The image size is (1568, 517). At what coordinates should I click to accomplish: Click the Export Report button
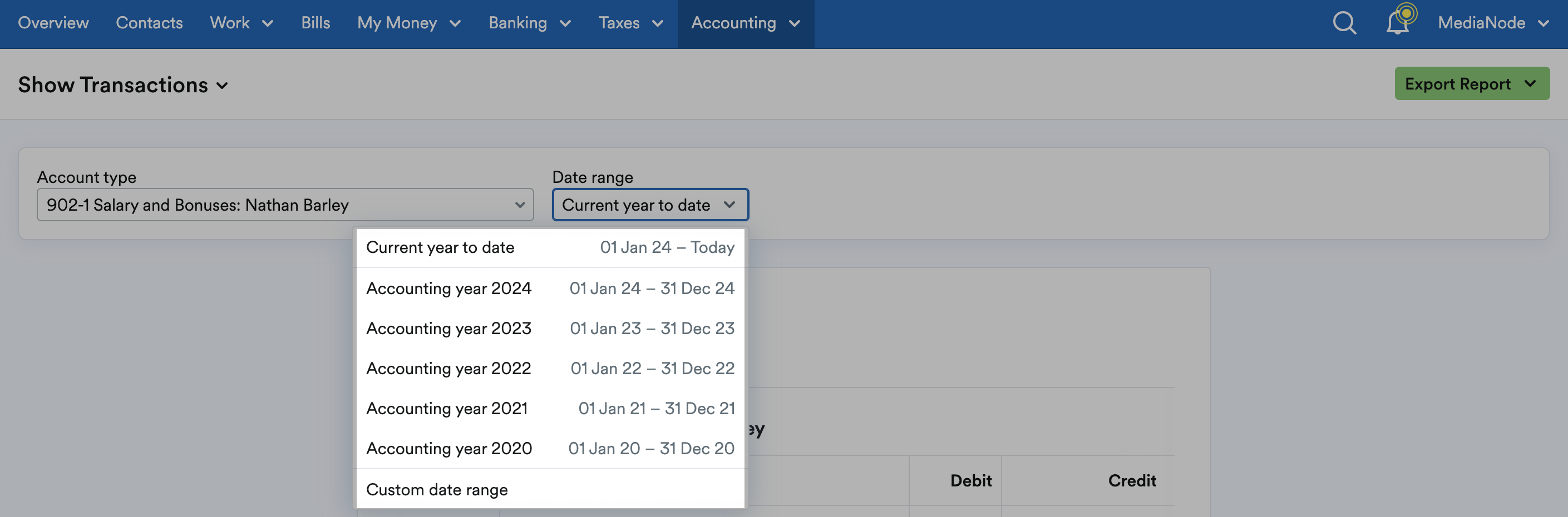(1471, 83)
